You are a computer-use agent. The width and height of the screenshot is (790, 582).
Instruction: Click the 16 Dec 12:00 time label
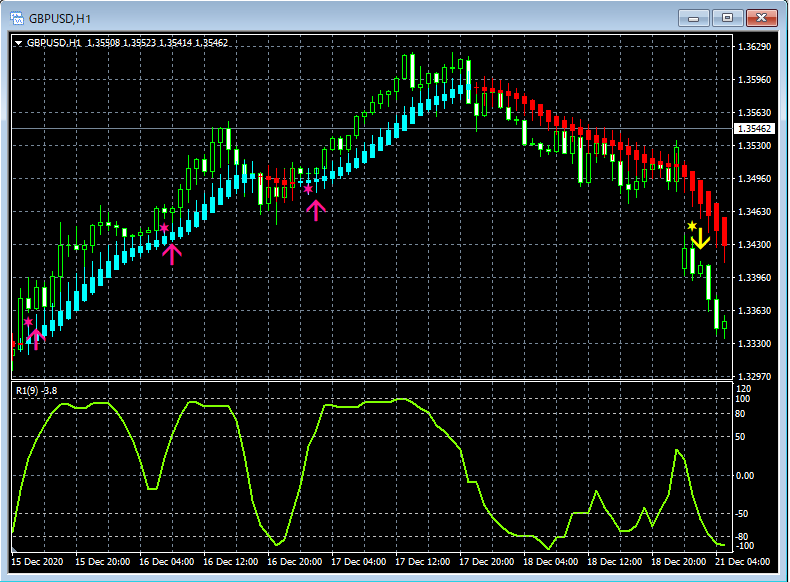click(x=230, y=561)
